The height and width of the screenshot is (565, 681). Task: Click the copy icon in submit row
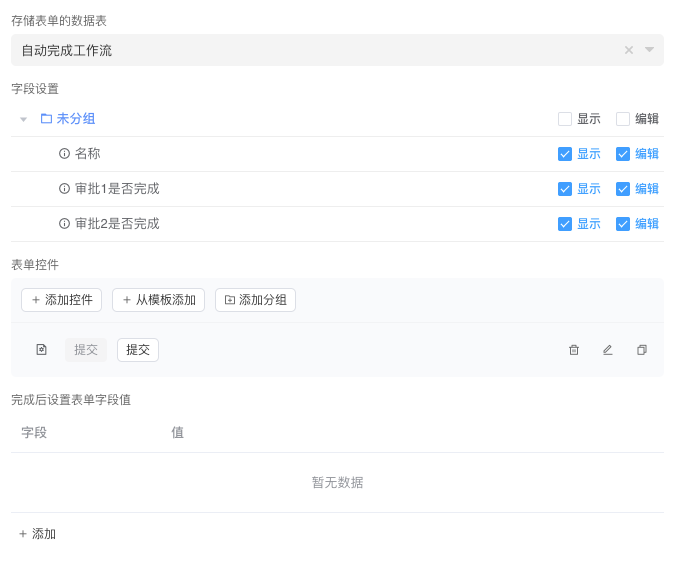pyautogui.click(x=641, y=350)
